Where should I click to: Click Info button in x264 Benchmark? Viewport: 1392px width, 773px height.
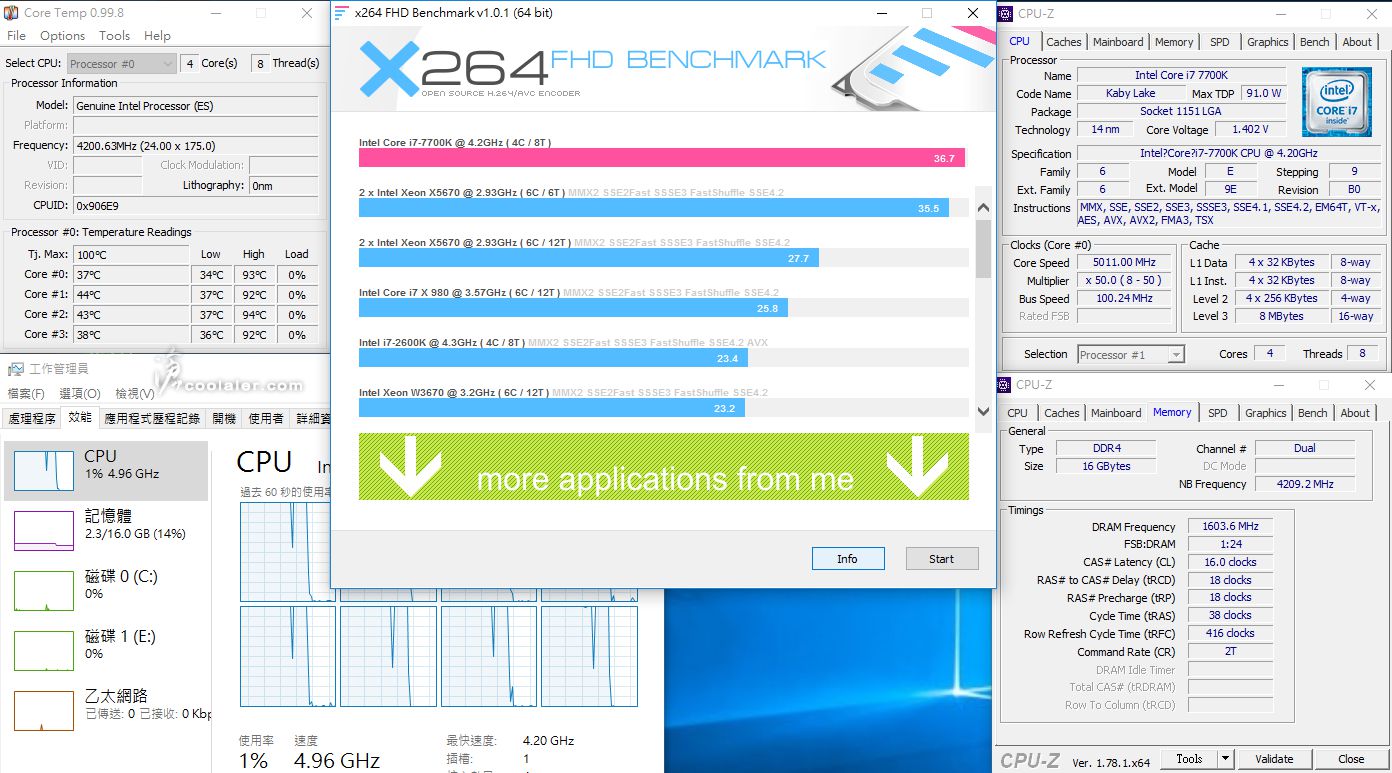coord(847,559)
